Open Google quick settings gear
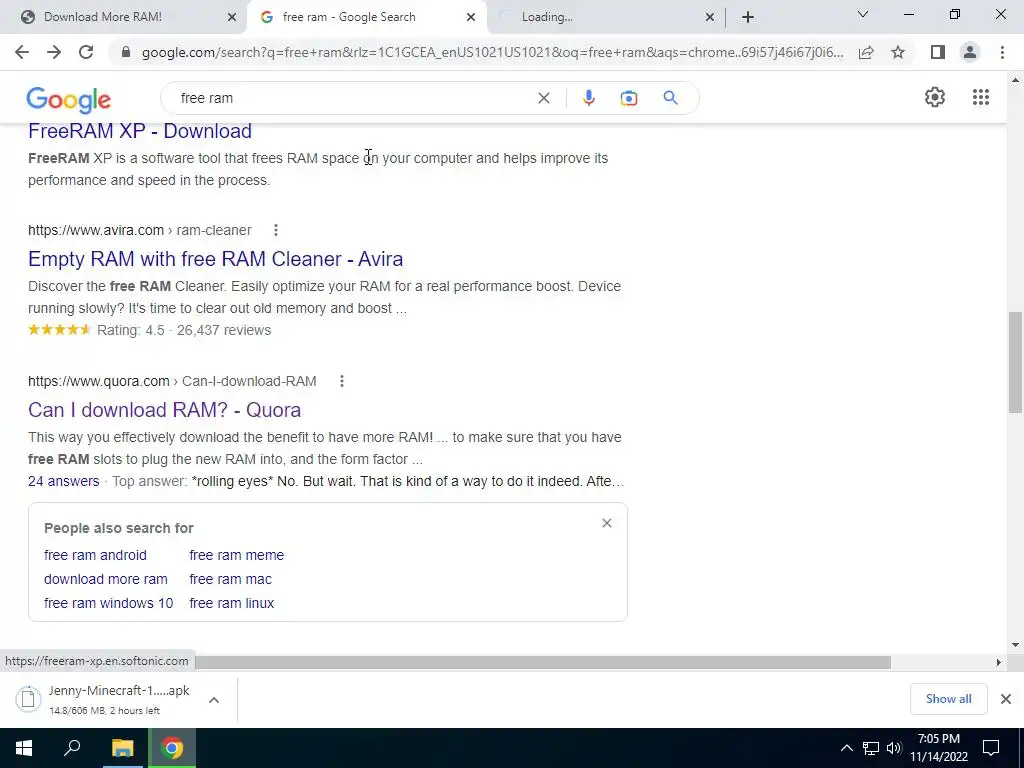 coord(935,97)
